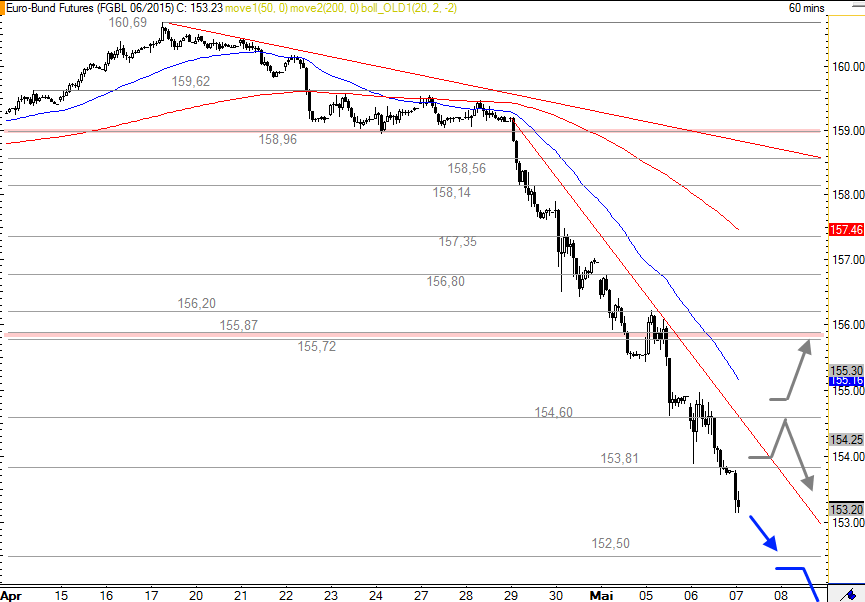The image size is (865, 602).
Task: Select the 158,14 level label
Action: point(452,193)
